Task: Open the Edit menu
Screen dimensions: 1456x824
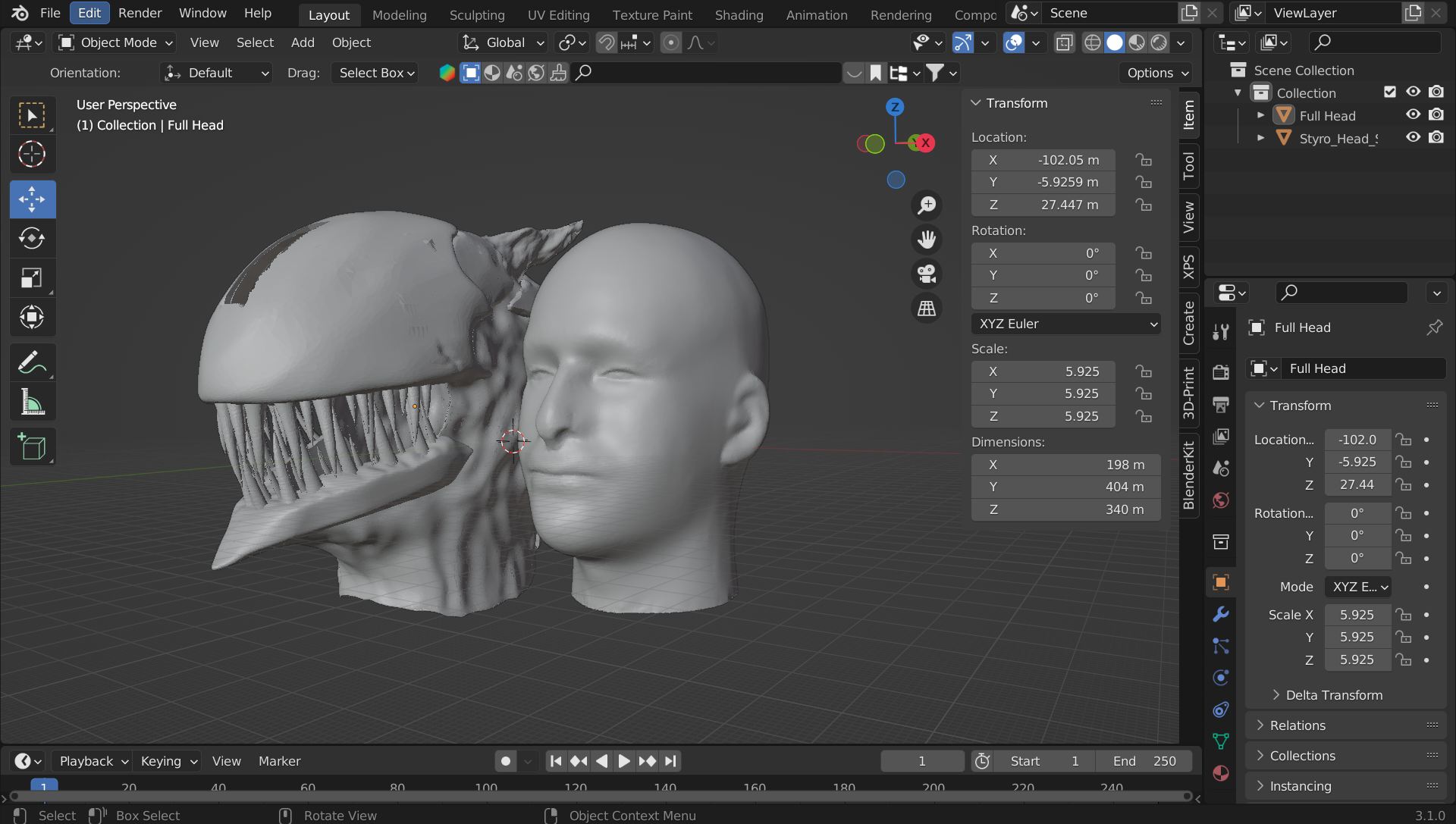Action: (x=89, y=13)
